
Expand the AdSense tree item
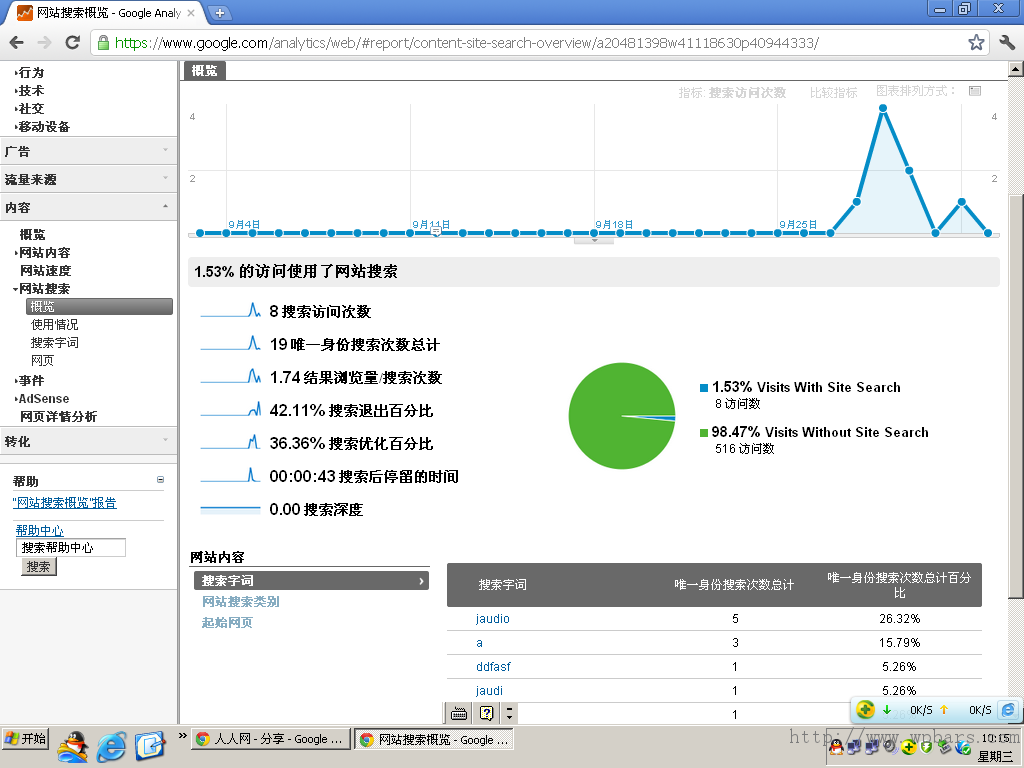(x=42, y=398)
